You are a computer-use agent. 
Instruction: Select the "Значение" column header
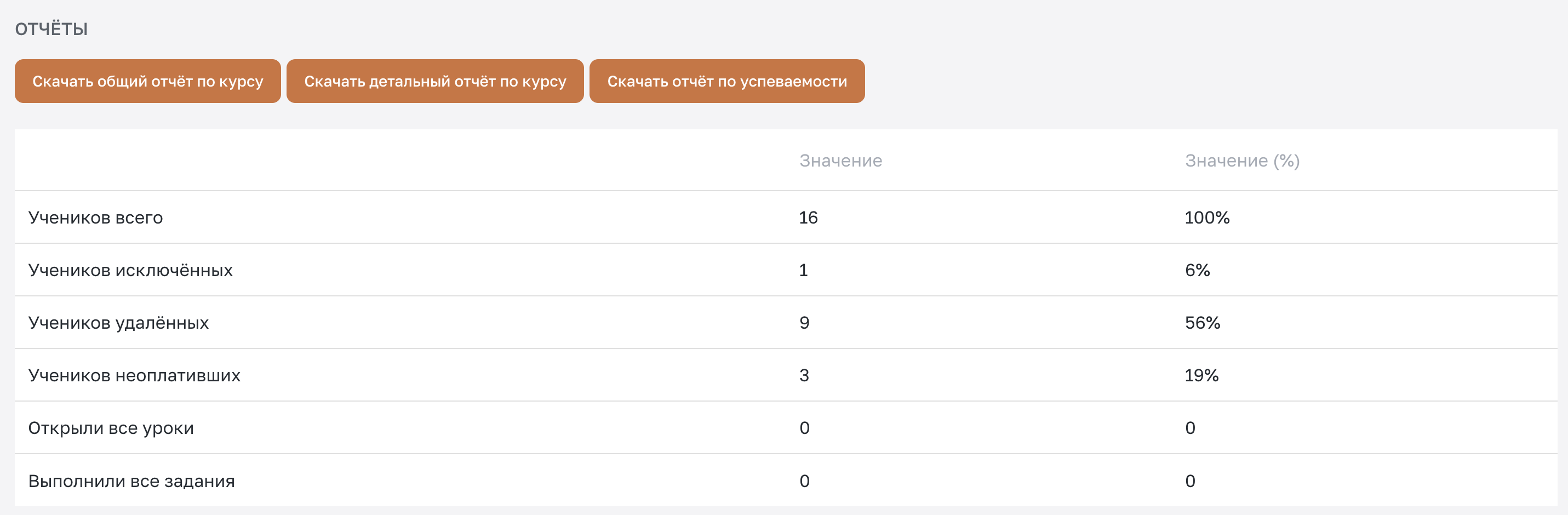840,161
